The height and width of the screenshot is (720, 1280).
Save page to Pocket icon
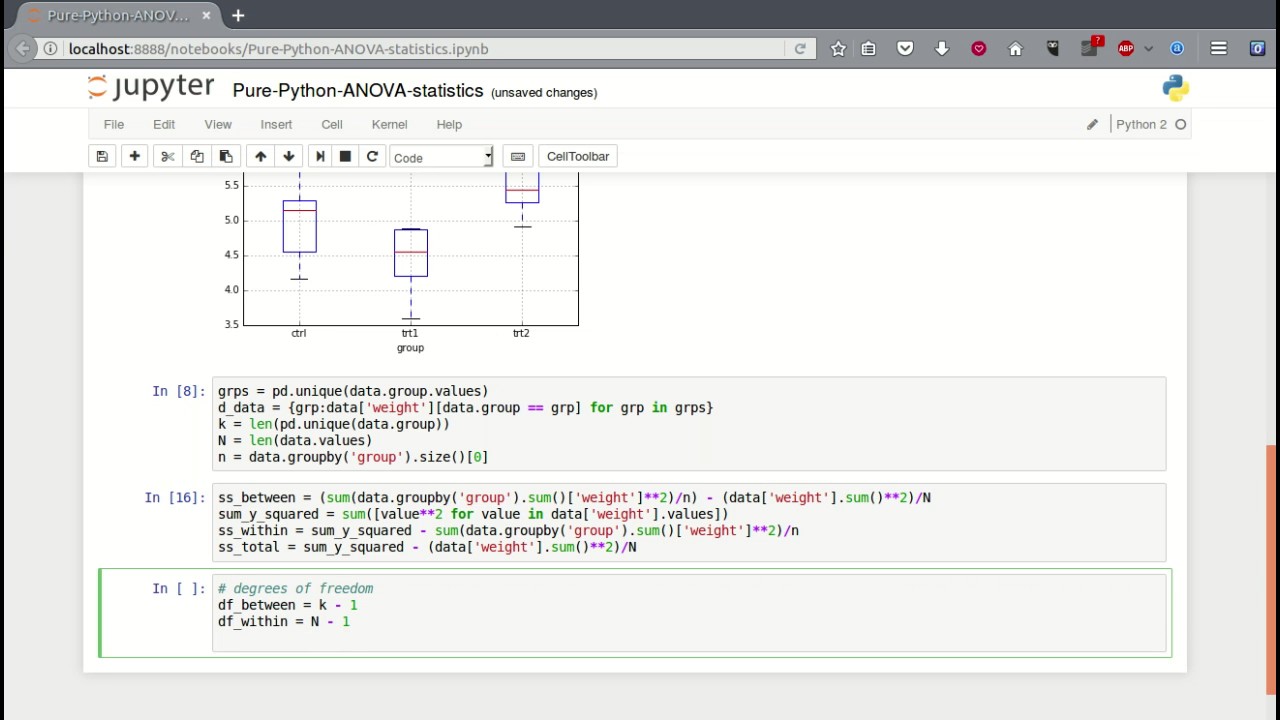[x=905, y=48]
